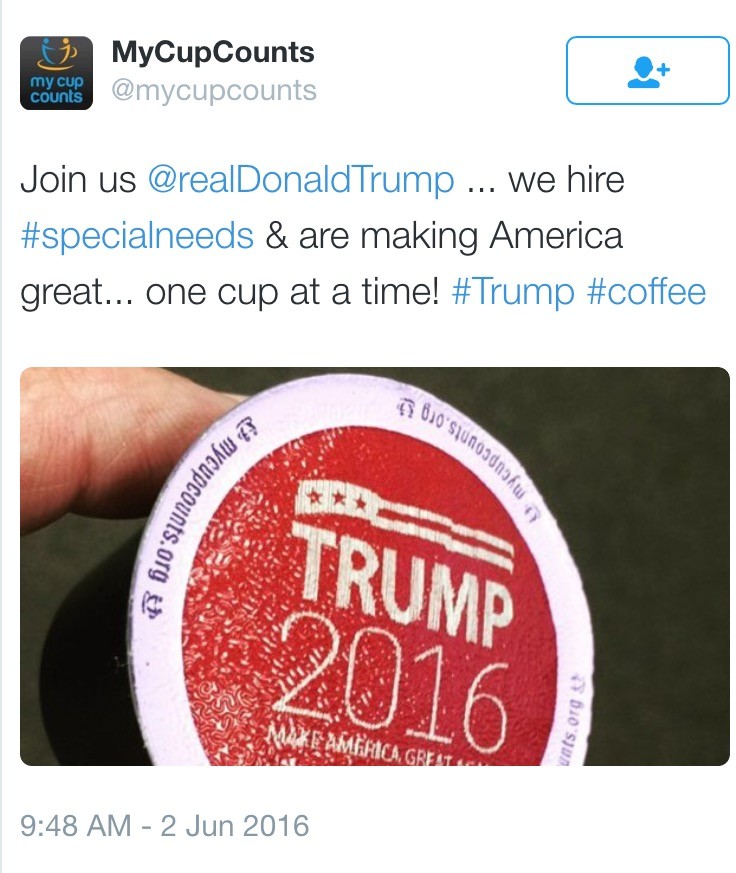This screenshot has width=736, height=873.
Task: Click the follow button outline
Action: (648, 70)
